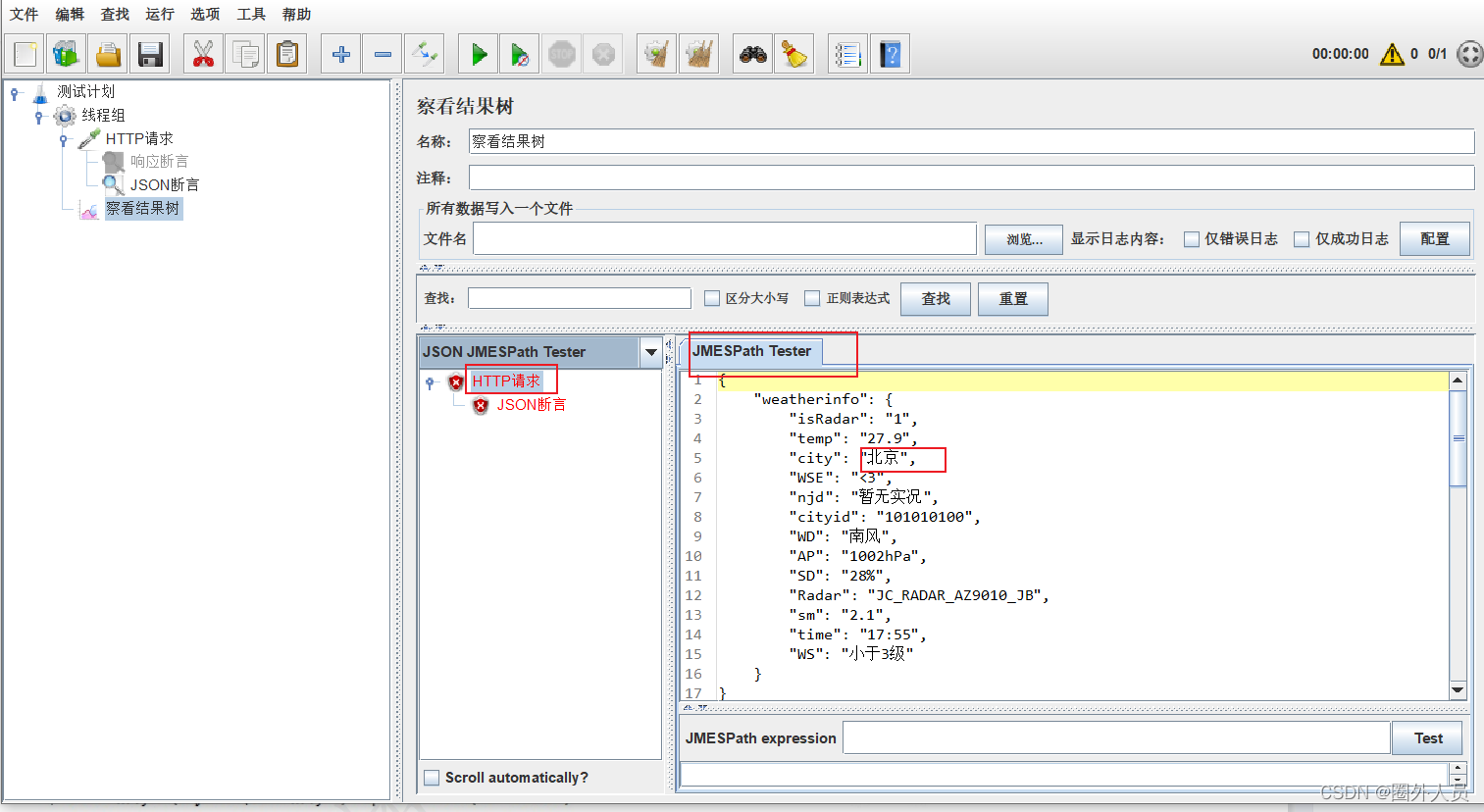The height and width of the screenshot is (812, 1484).
Task: Enable the 正则表达式 checkbox
Action: pyautogui.click(x=812, y=298)
